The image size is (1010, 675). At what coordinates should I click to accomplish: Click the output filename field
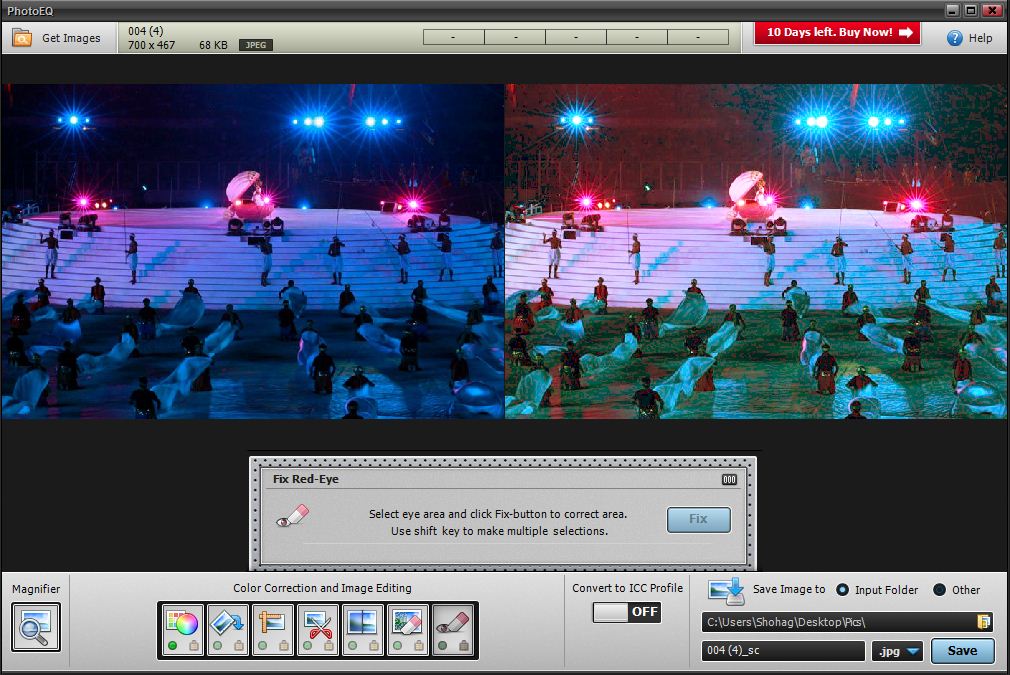783,652
